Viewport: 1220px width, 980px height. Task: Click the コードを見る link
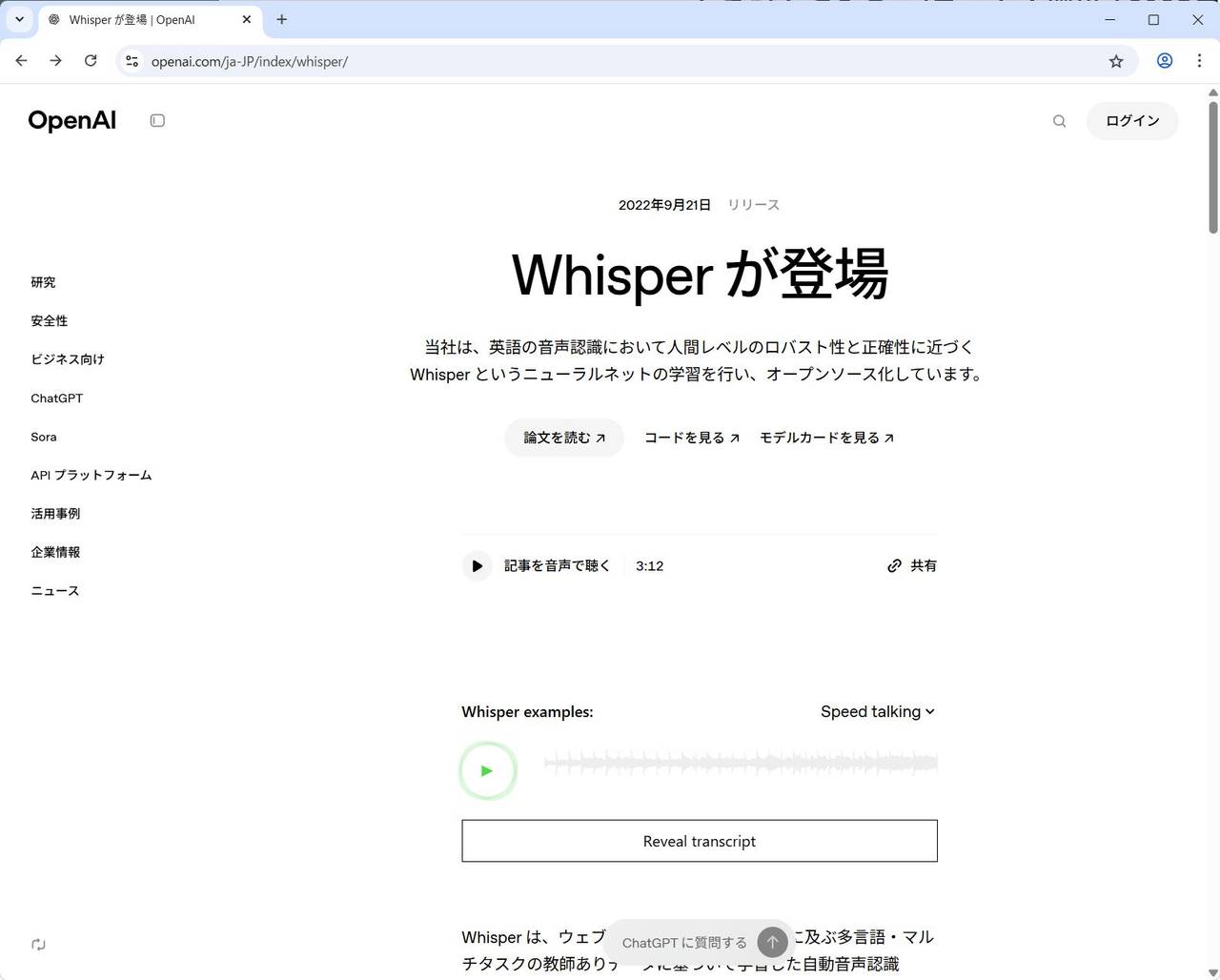[x=692, y=438]
